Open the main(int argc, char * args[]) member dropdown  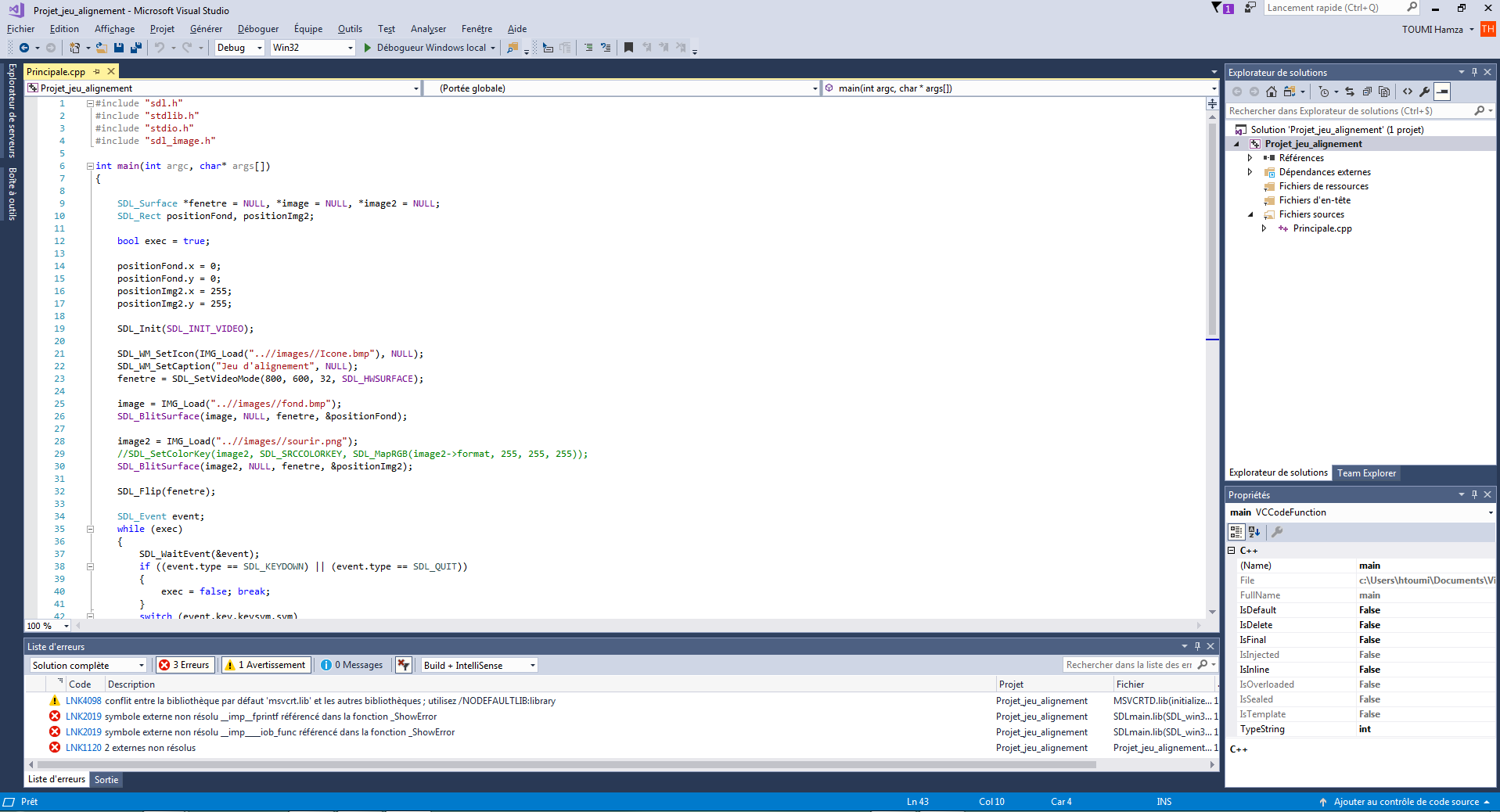1021,88
